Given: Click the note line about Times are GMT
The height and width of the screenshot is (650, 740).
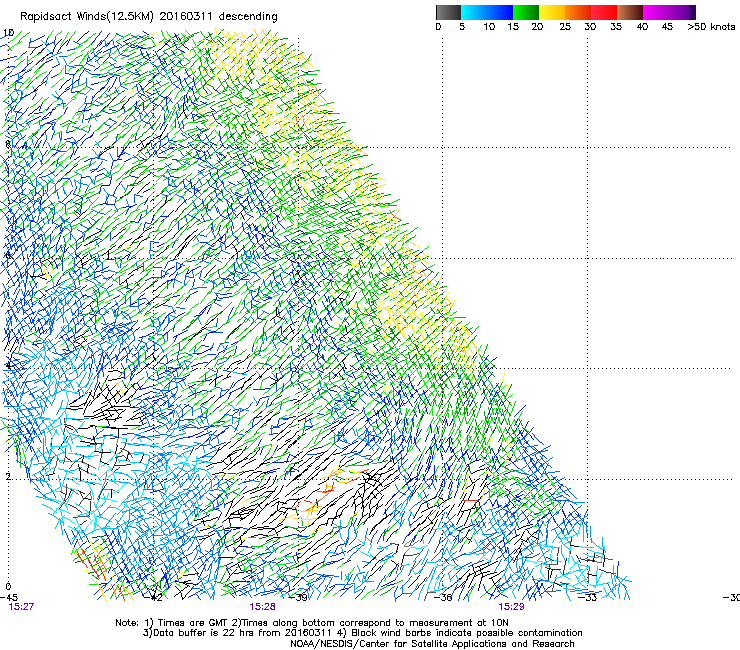Looking at the screenshot, I should coord(312,623).
